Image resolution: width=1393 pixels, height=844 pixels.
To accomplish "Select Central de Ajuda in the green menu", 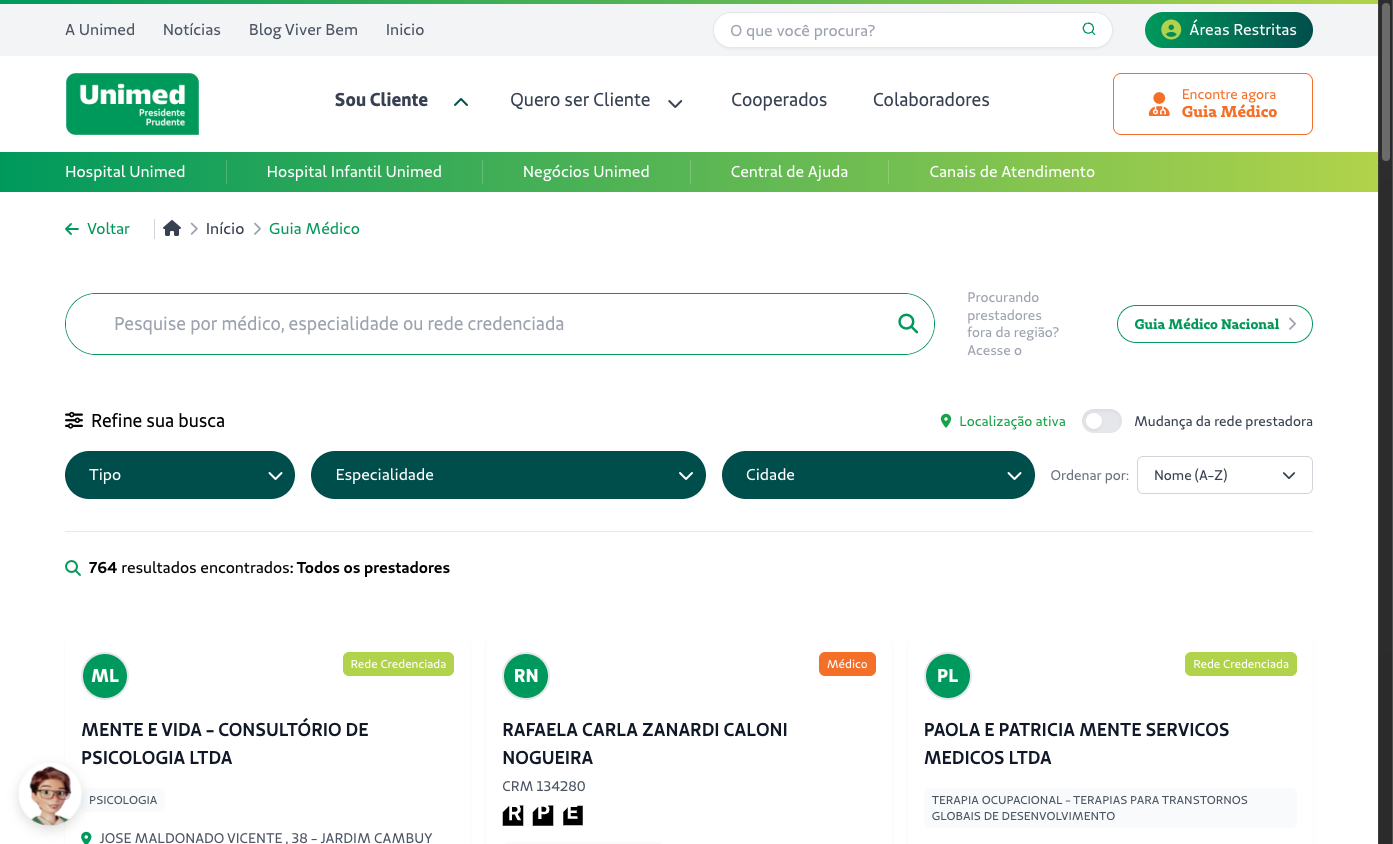I will (789, 171).
